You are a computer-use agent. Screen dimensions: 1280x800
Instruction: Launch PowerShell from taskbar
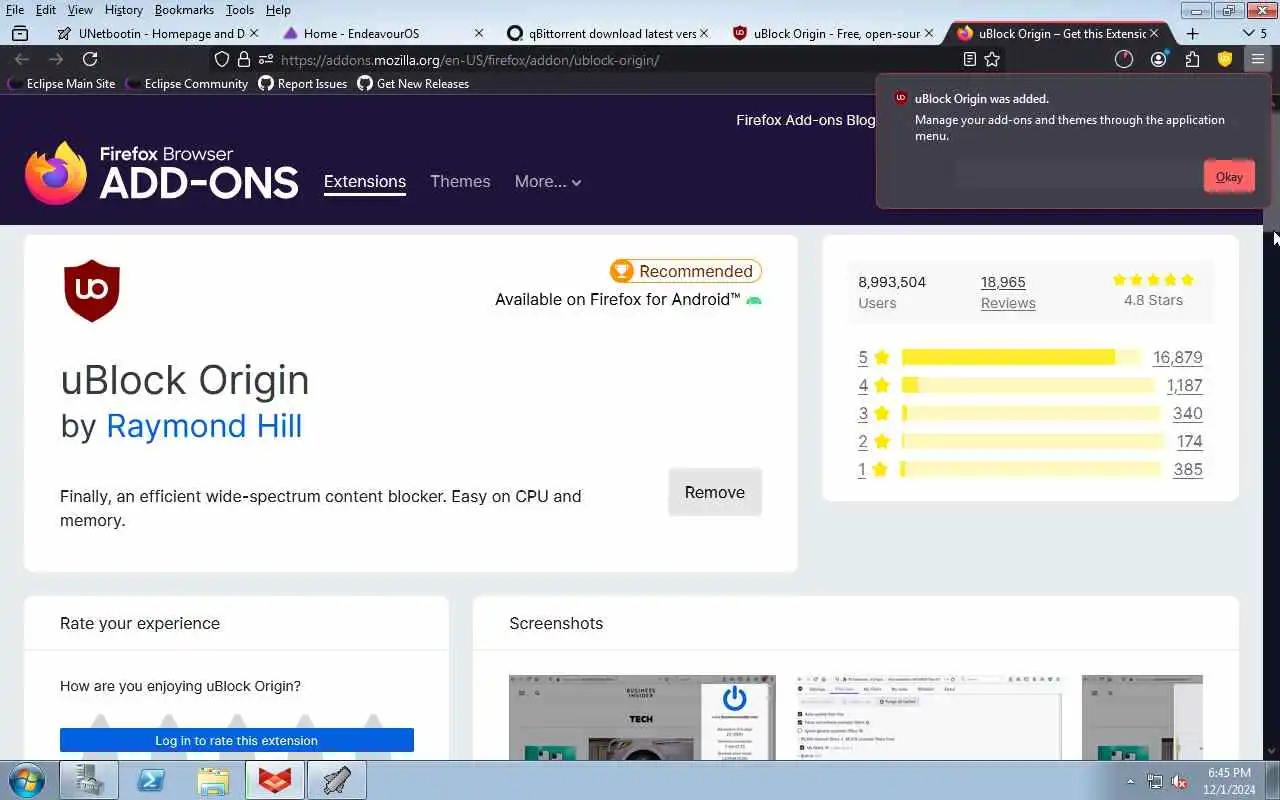pyautogui.click(x=151, y=780)
